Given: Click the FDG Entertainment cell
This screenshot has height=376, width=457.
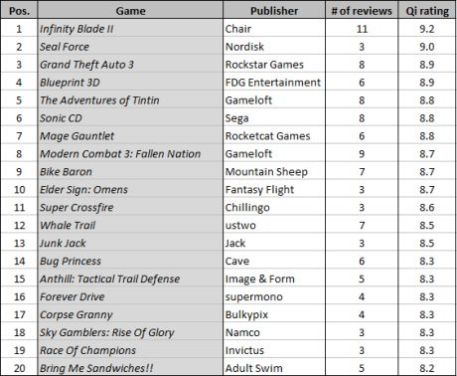Looking at the screenshot, I should 274,82.
